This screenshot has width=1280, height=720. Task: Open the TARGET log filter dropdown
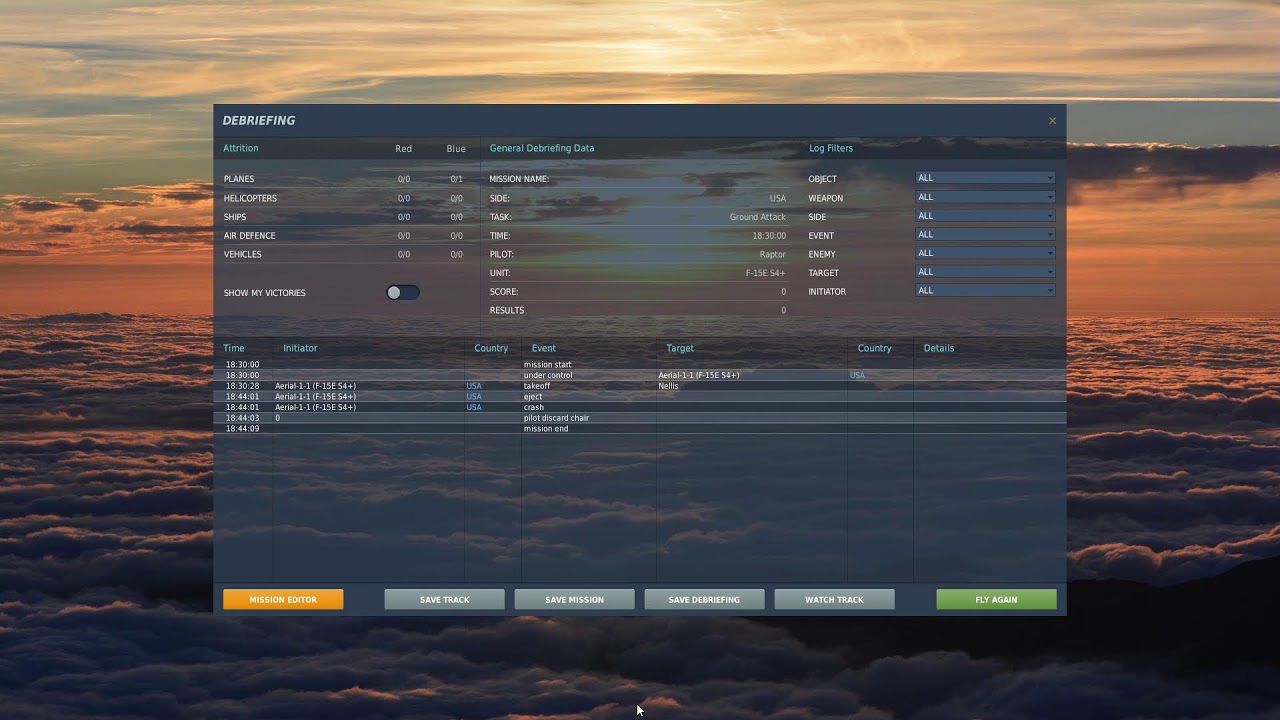coord(985,272)
